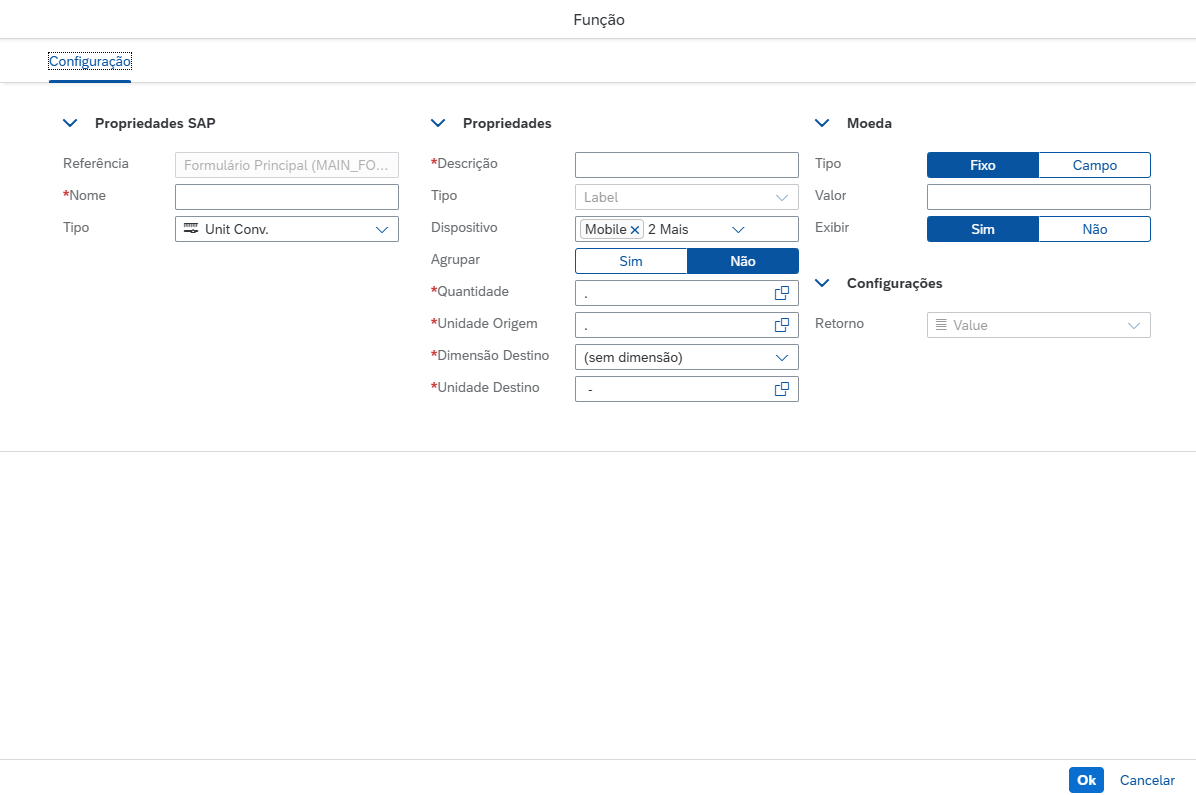Open the Retorno Value dropdown
Viewport: 1196px width, 795px height.
click(1134, 325)
